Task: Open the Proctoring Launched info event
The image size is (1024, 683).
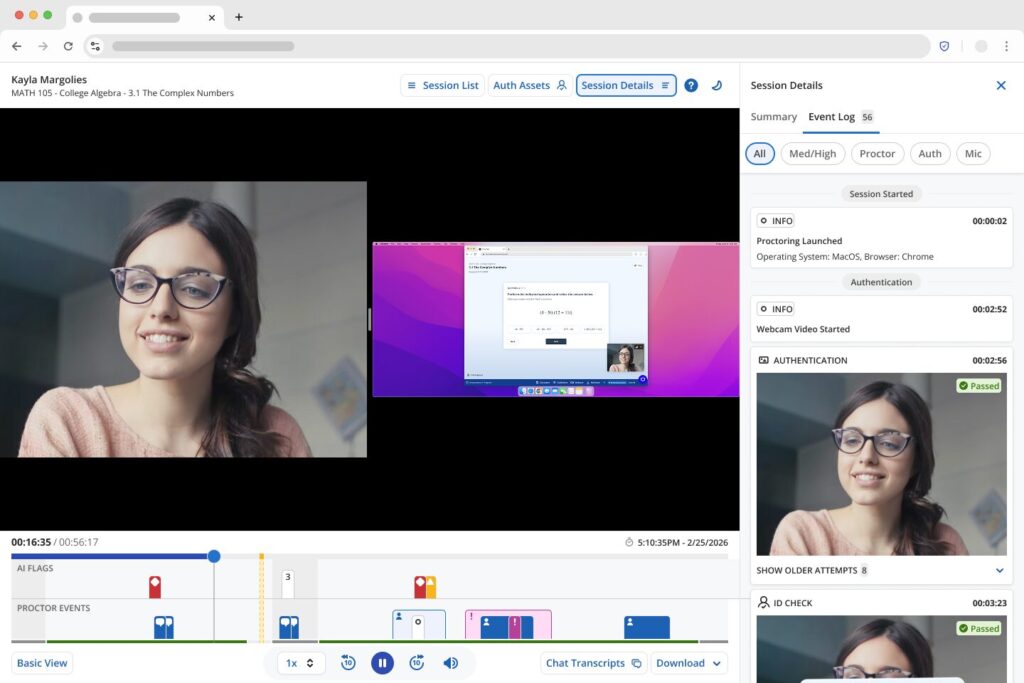Action: click(x=881, y=238)
